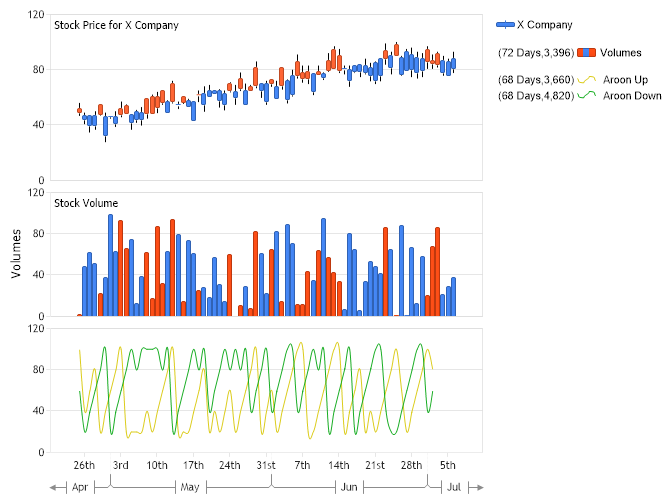The height and width of the screenshot is (503, 671).
Task: Click the yellow Aroon Up legend line
Action: click(587, 79)
